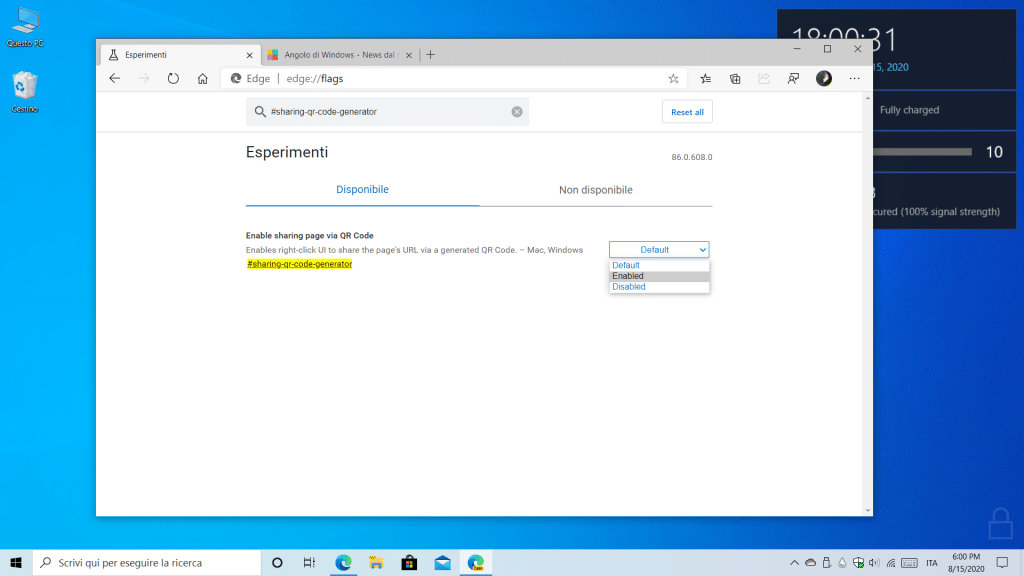
Task: Choose Enabled in the flag dropdown
Action: (628, 276)
